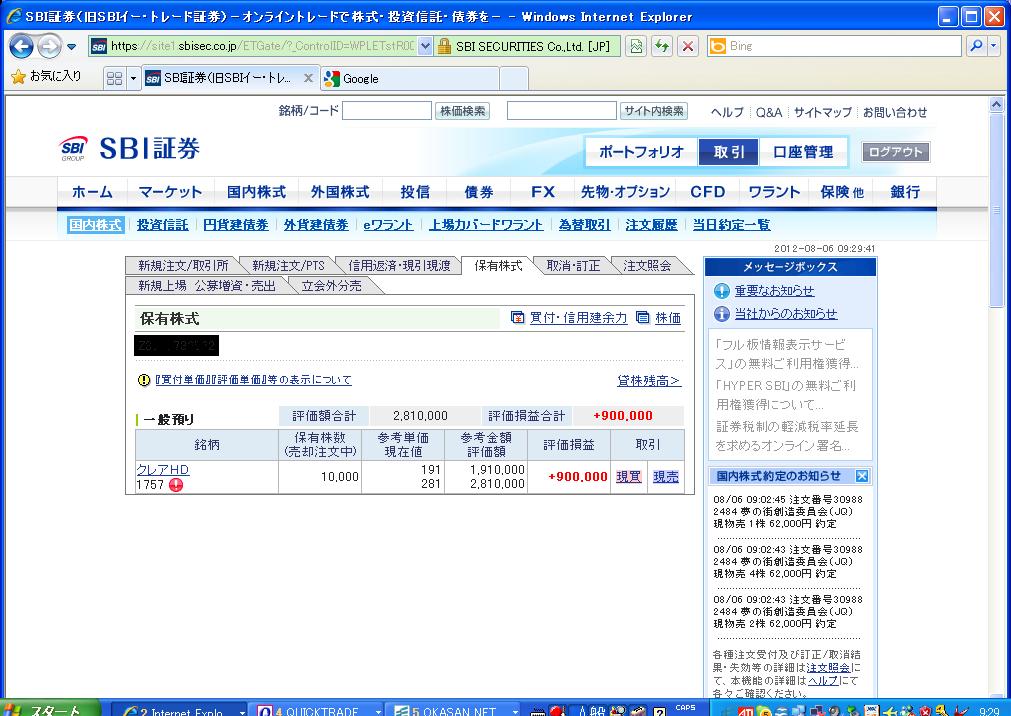The image size is (1011, 716).
Task: Click the red alert icon beside 1757
Action: tap(176, 485)
